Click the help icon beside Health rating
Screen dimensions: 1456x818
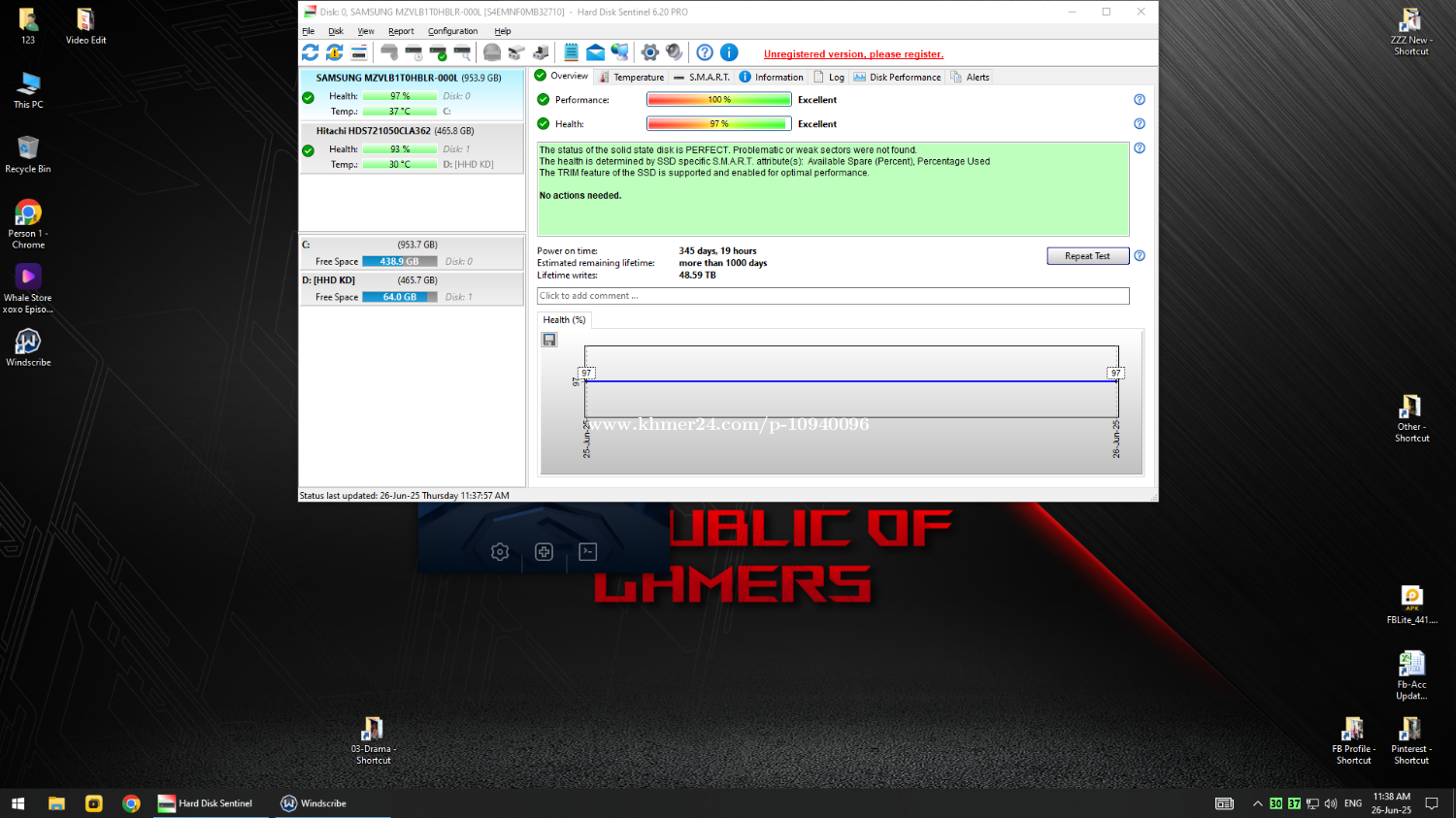coord(1140,123)
